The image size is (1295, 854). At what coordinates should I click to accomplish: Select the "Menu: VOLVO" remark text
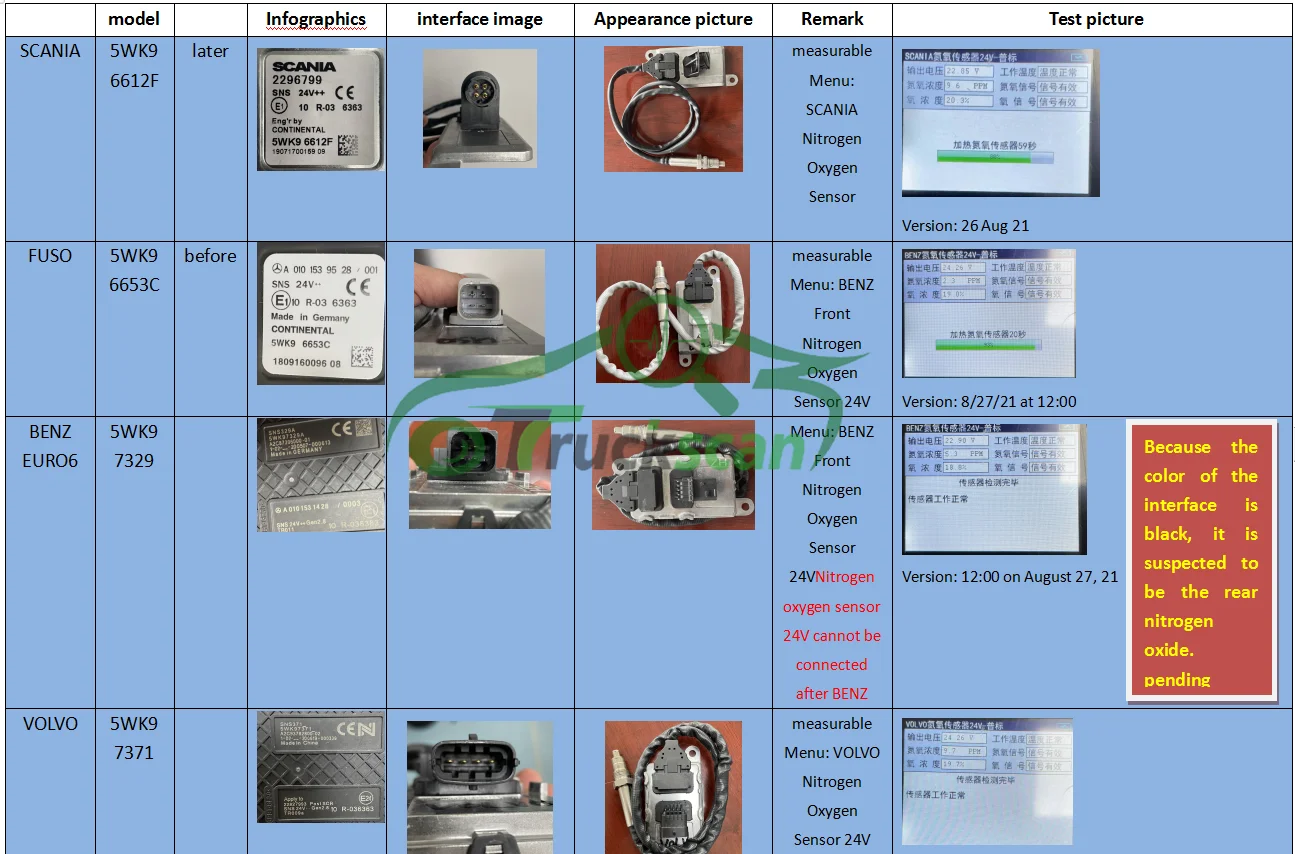click(832, 752)
